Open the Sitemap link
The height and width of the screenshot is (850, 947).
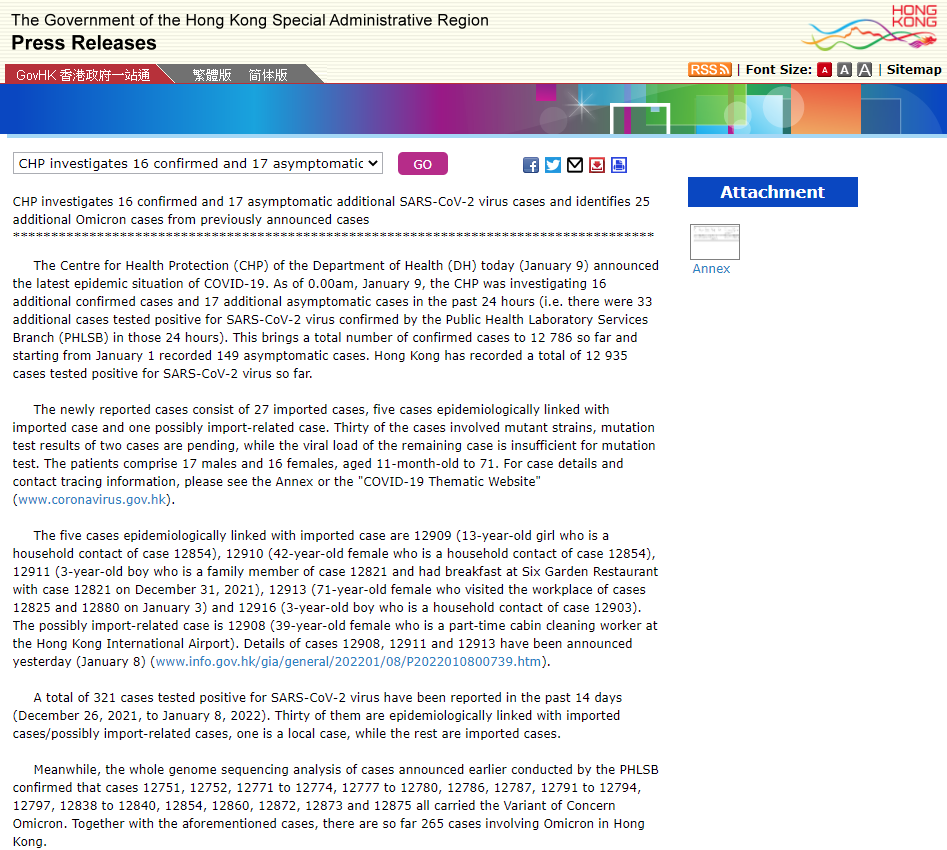coord(914,70)
